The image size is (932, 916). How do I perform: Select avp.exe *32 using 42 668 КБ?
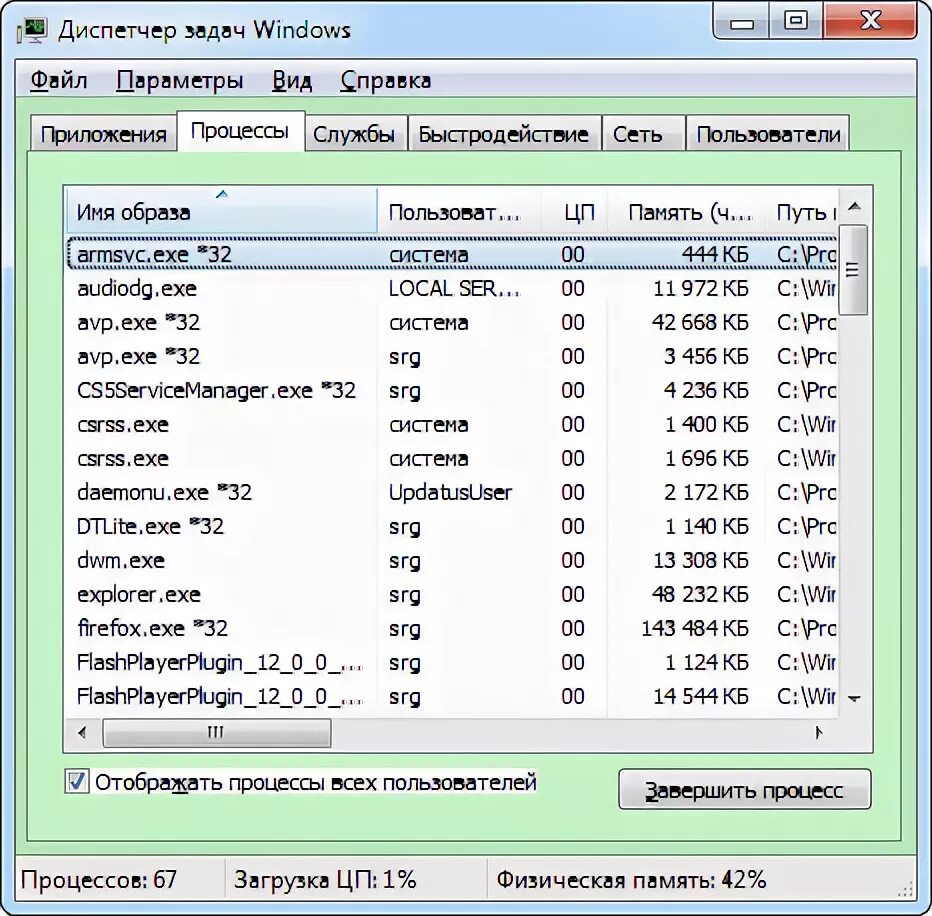click(452, 322)
